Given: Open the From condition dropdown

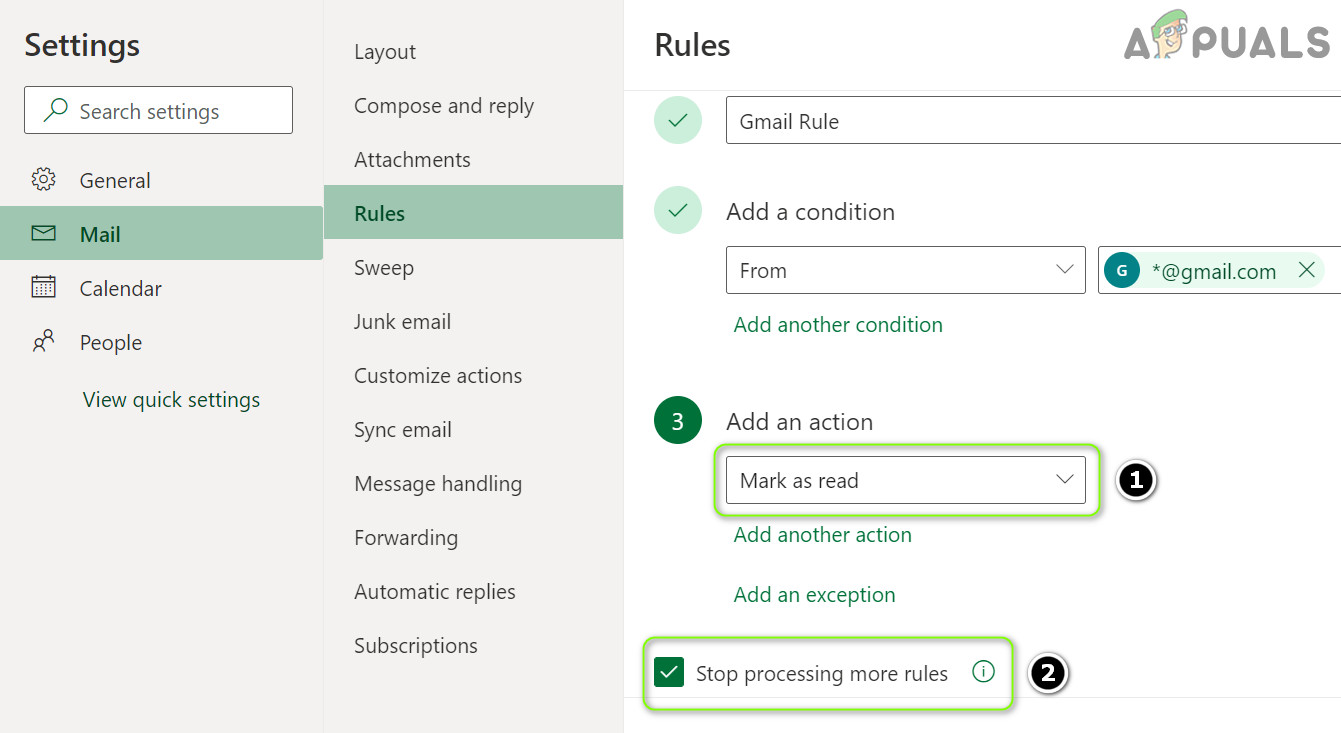Looking at the screenshot, I should click(x=905, y=270).
